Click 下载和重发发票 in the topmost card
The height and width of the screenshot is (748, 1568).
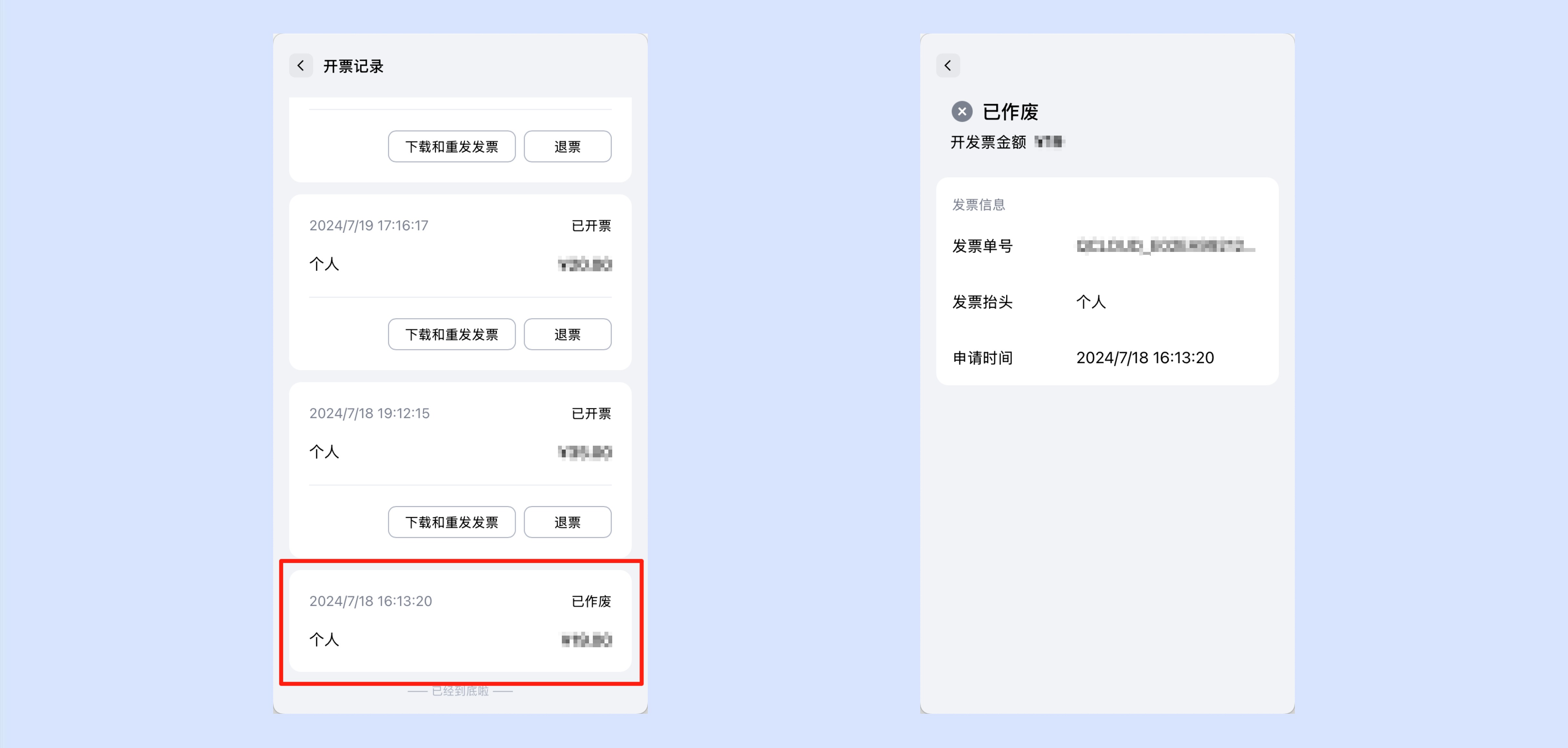coord(452,147)
